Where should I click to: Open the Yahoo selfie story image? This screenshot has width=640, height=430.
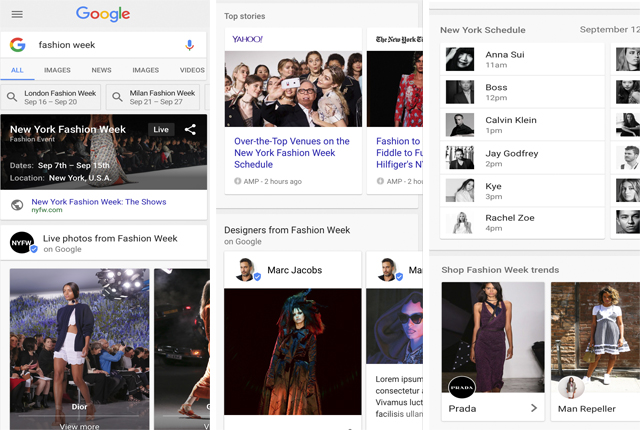(x=293, y=89)
